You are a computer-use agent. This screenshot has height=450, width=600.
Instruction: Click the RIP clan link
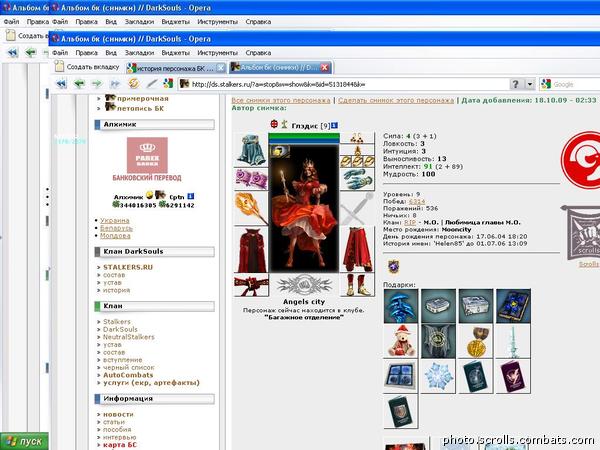410,222
